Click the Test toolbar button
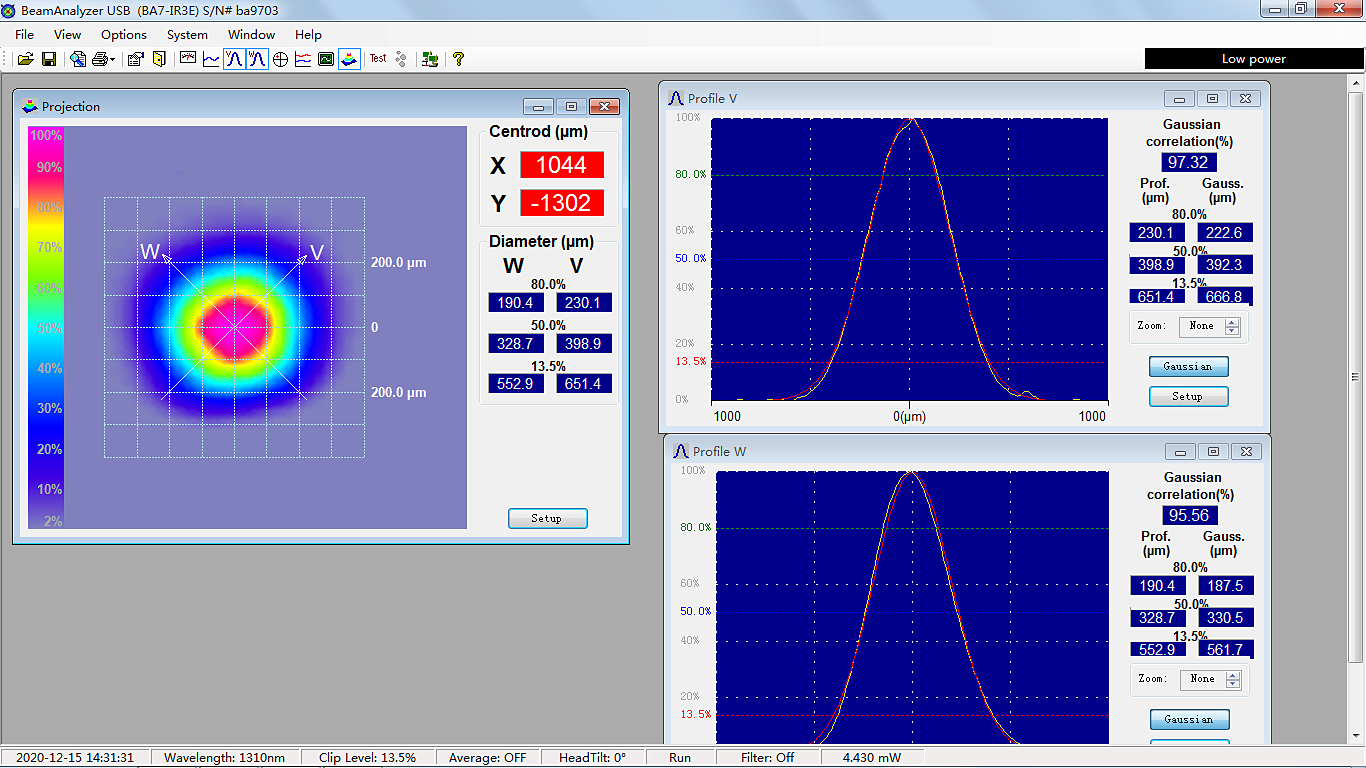The height and width of the screenshot is (768, 1366). (378, 59)
